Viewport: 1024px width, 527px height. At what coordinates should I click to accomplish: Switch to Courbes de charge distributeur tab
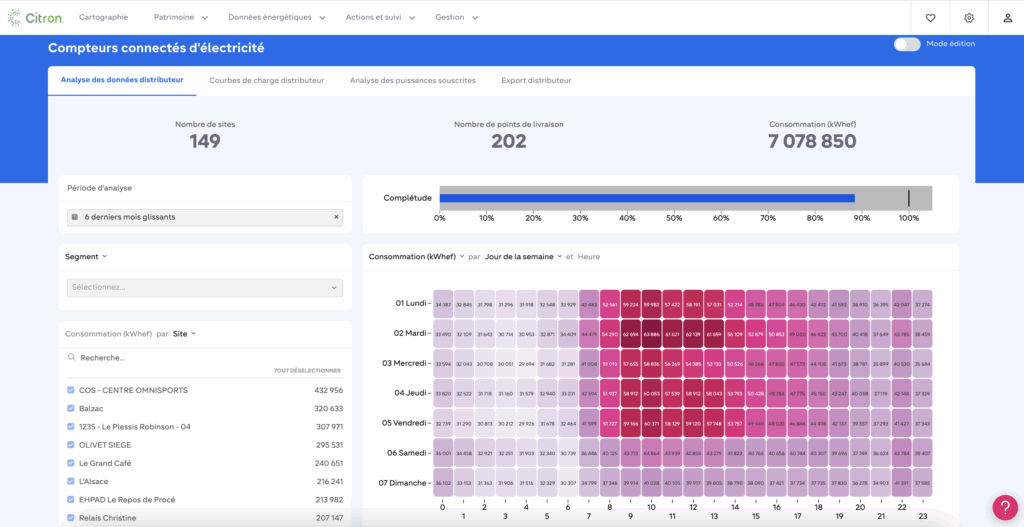coord(266,80)
